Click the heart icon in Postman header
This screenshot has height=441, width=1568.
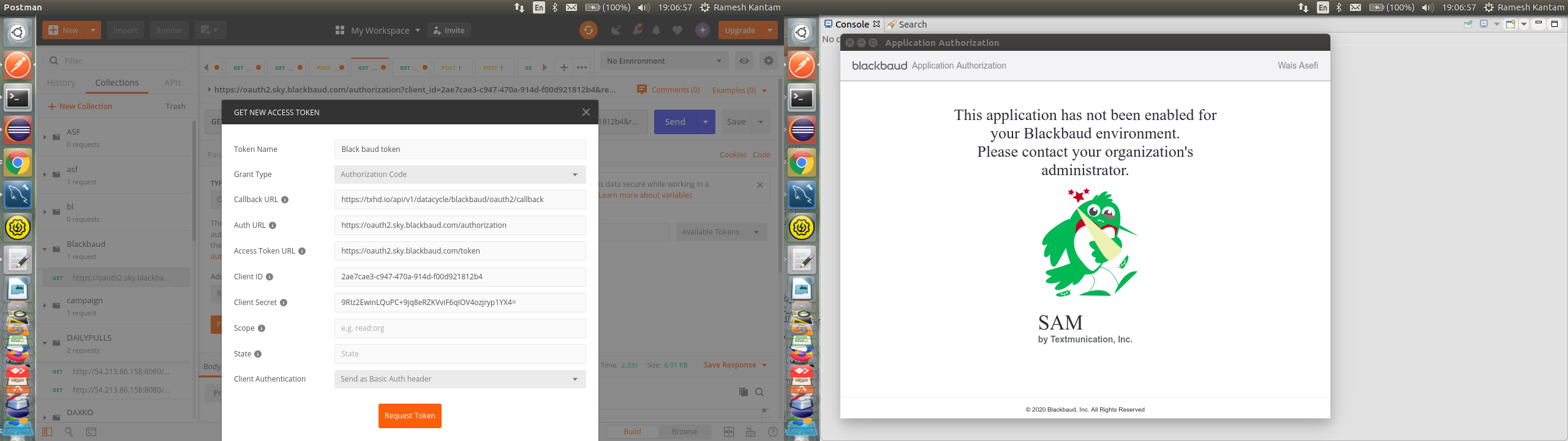pos(677,30)
